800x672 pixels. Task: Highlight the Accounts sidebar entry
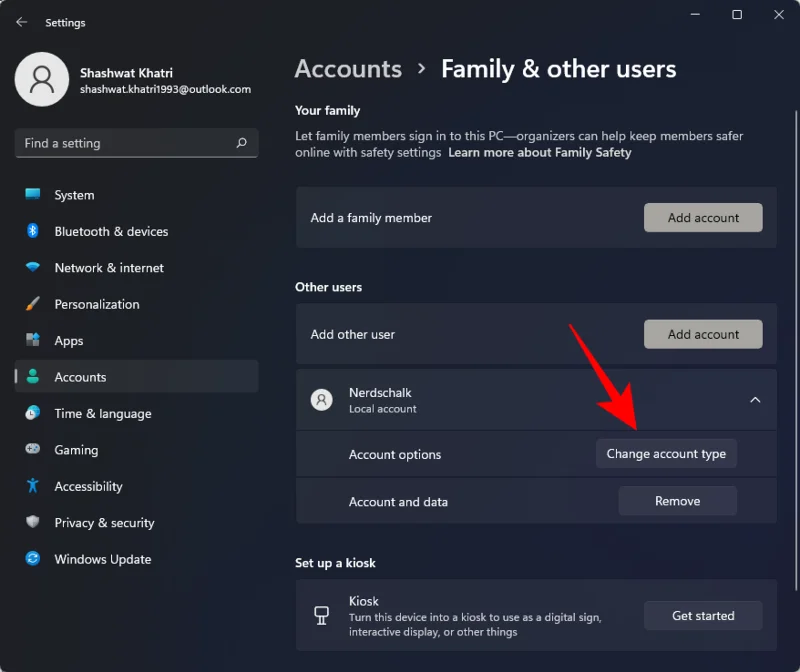click(x=82, y=377)
